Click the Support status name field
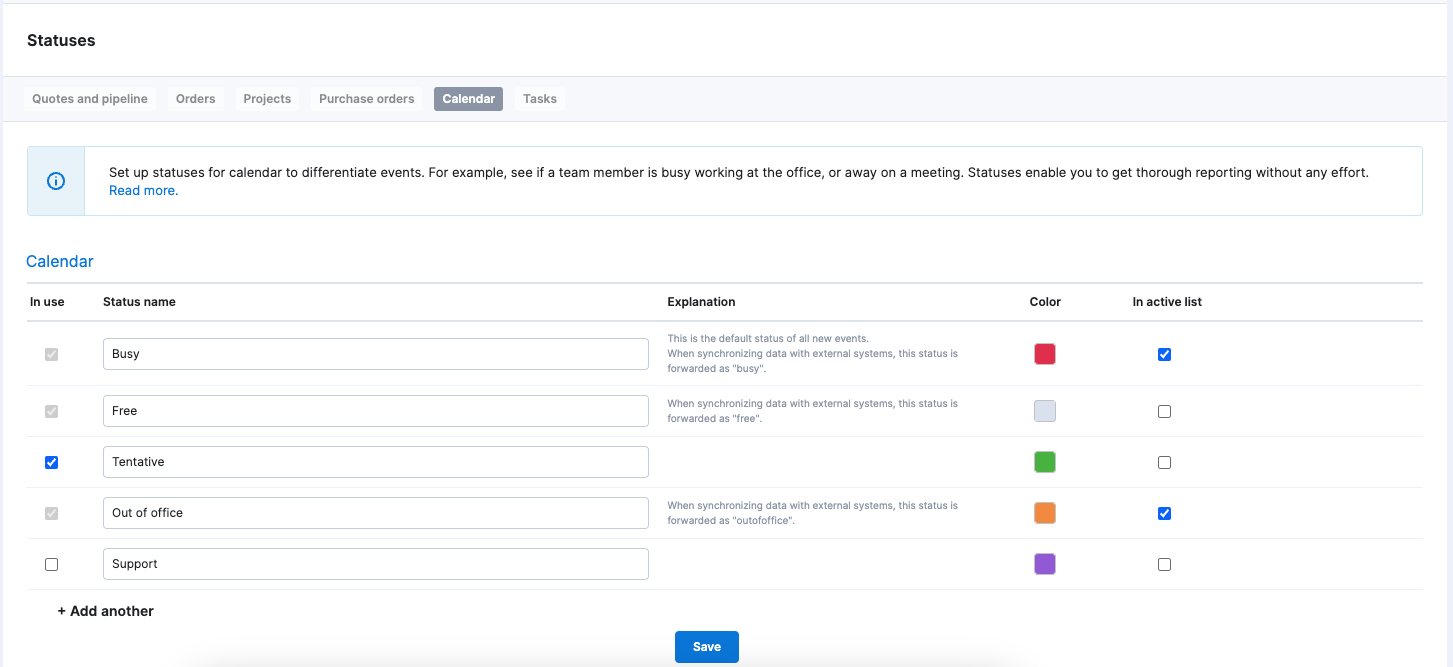 coord(376,564)
